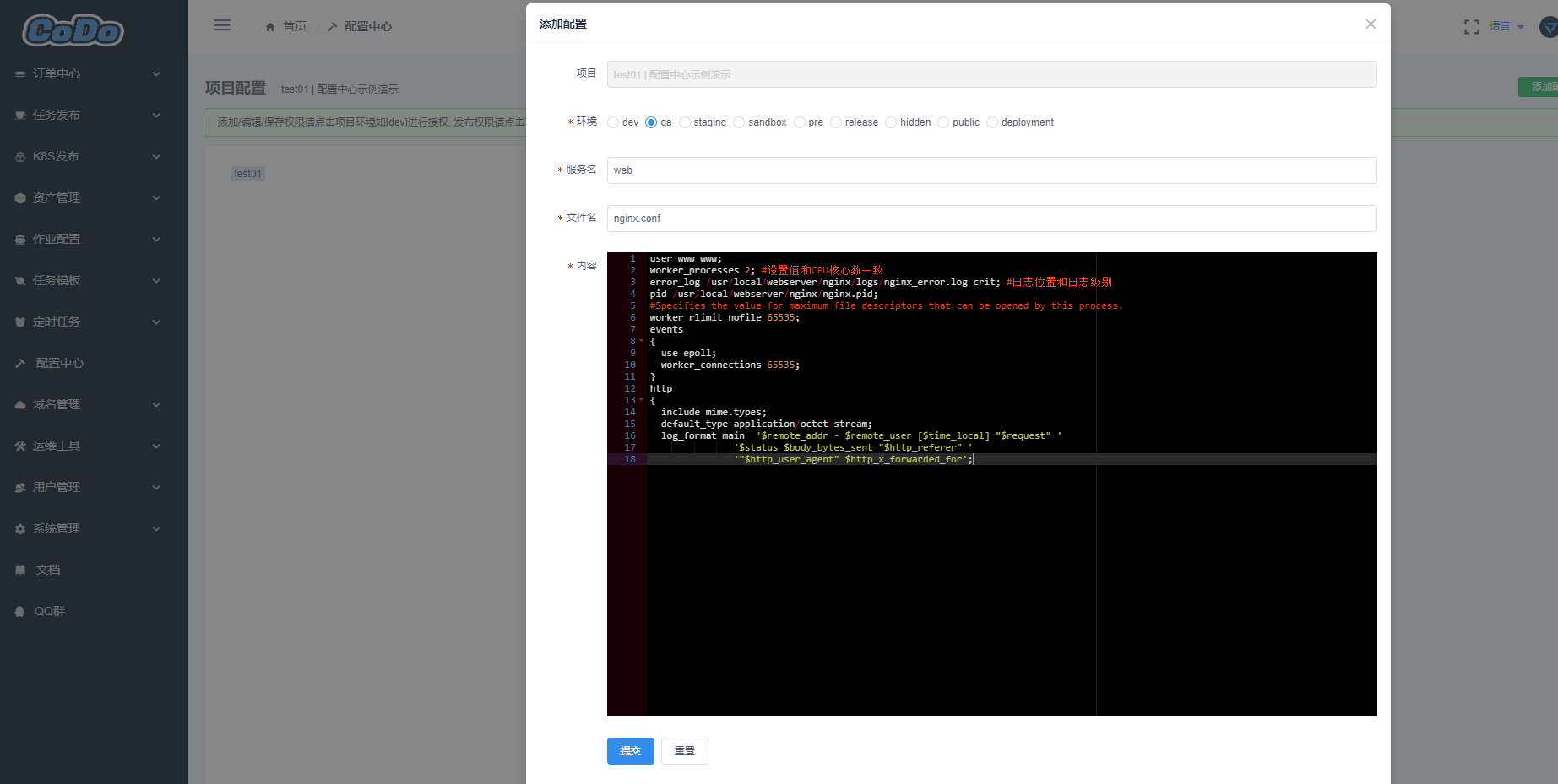Expand the 任务发布 menu chevron
This screenshot has width=1558, height=784.
[x=156, y=116]
